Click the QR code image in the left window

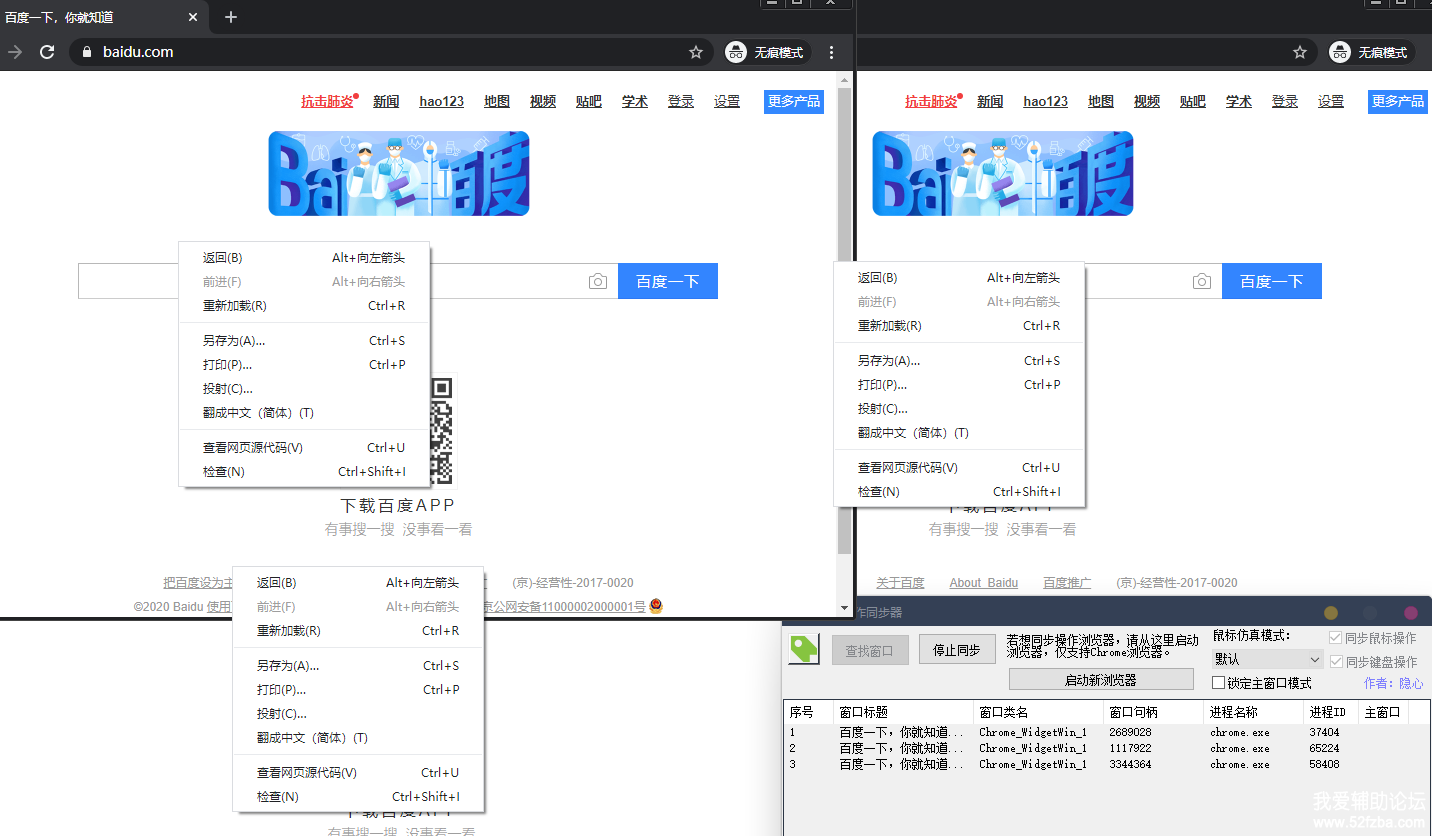click(442, 430)
